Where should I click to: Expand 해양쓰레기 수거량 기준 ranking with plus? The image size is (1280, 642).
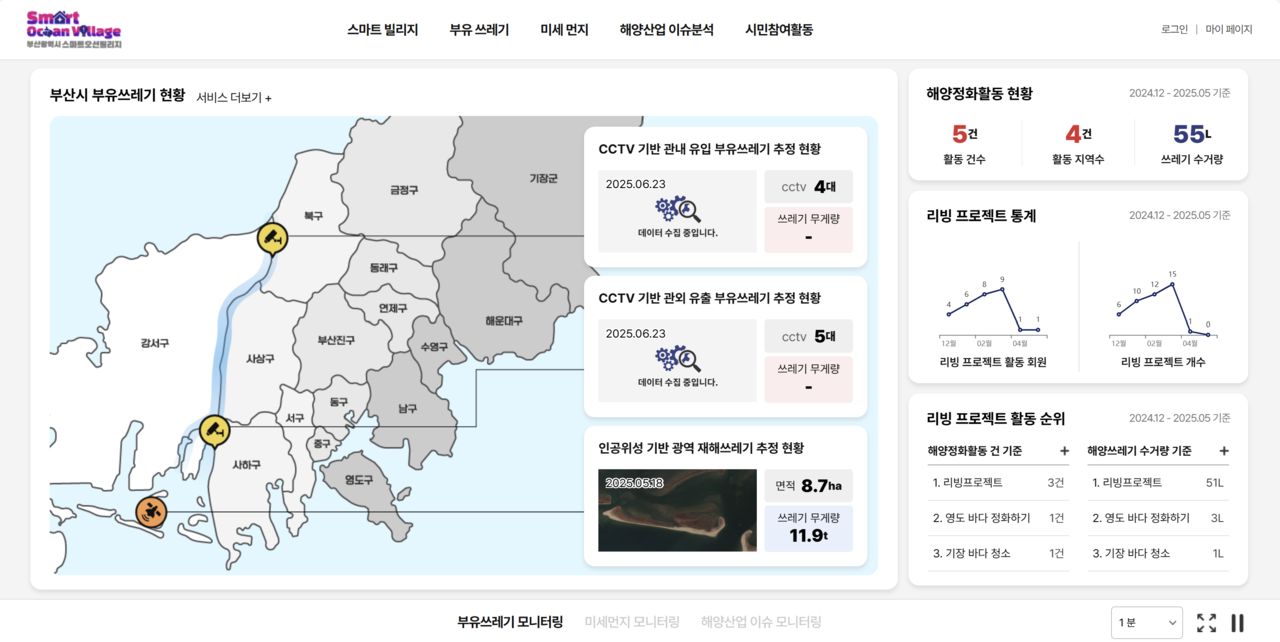click(1223, 451)
